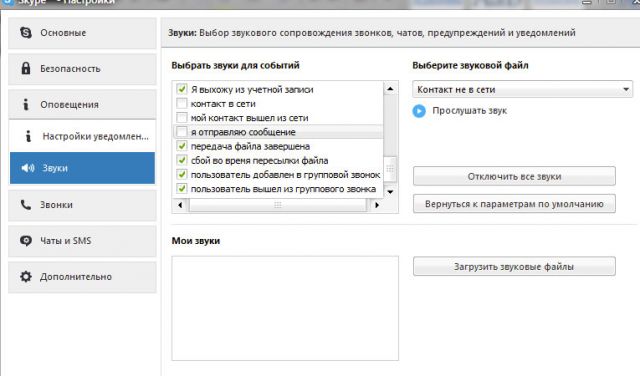Click 'Отключить все звуки' button
640x376 pixels.
[x=514, y=176]
